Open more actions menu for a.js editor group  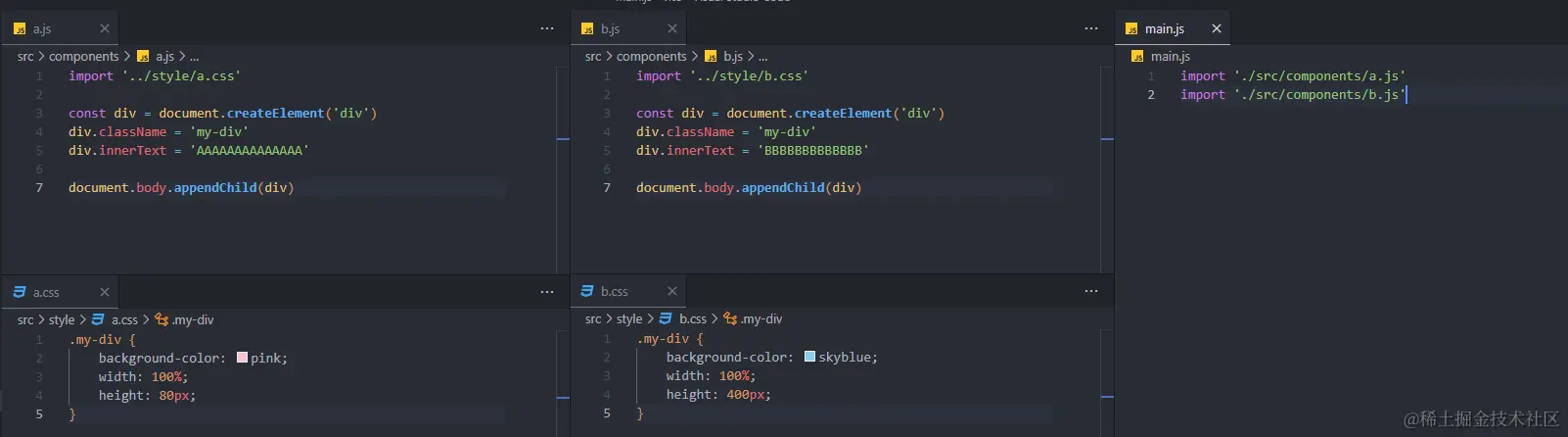click(547, 28)
